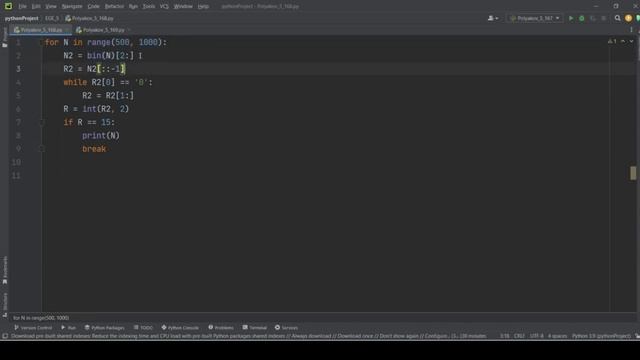Click the UTF-8 encoding indicator
Image resolution: width=640 pixels, height=360 pixels.
(x=536, y=336)
